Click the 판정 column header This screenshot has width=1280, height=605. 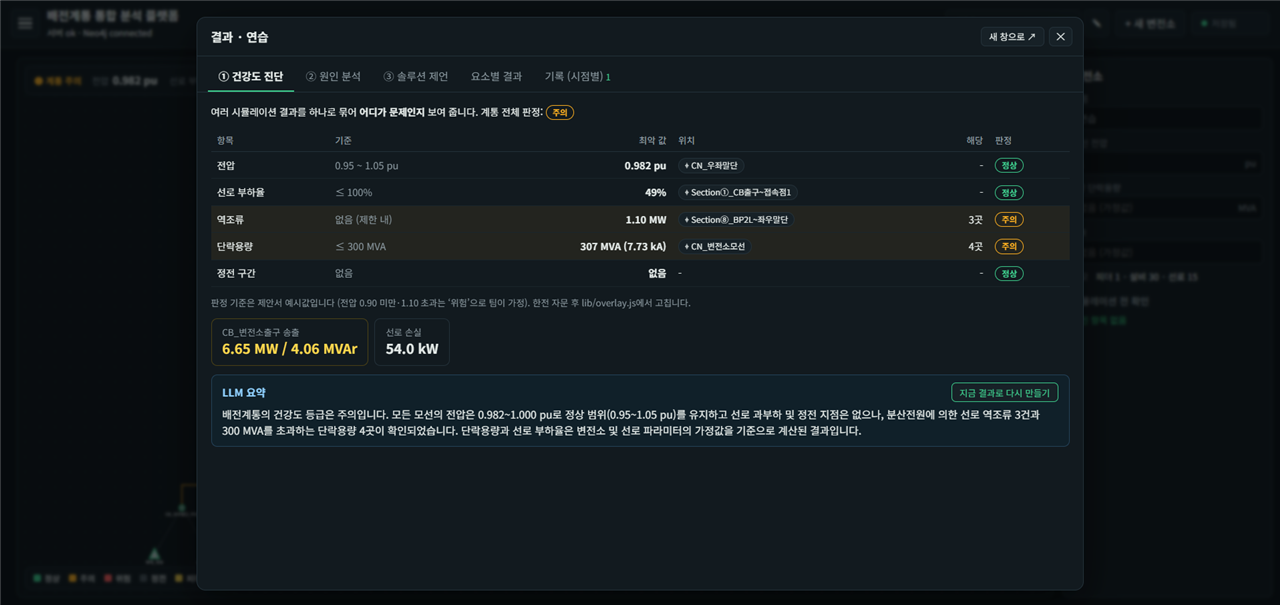[1004, 141]
